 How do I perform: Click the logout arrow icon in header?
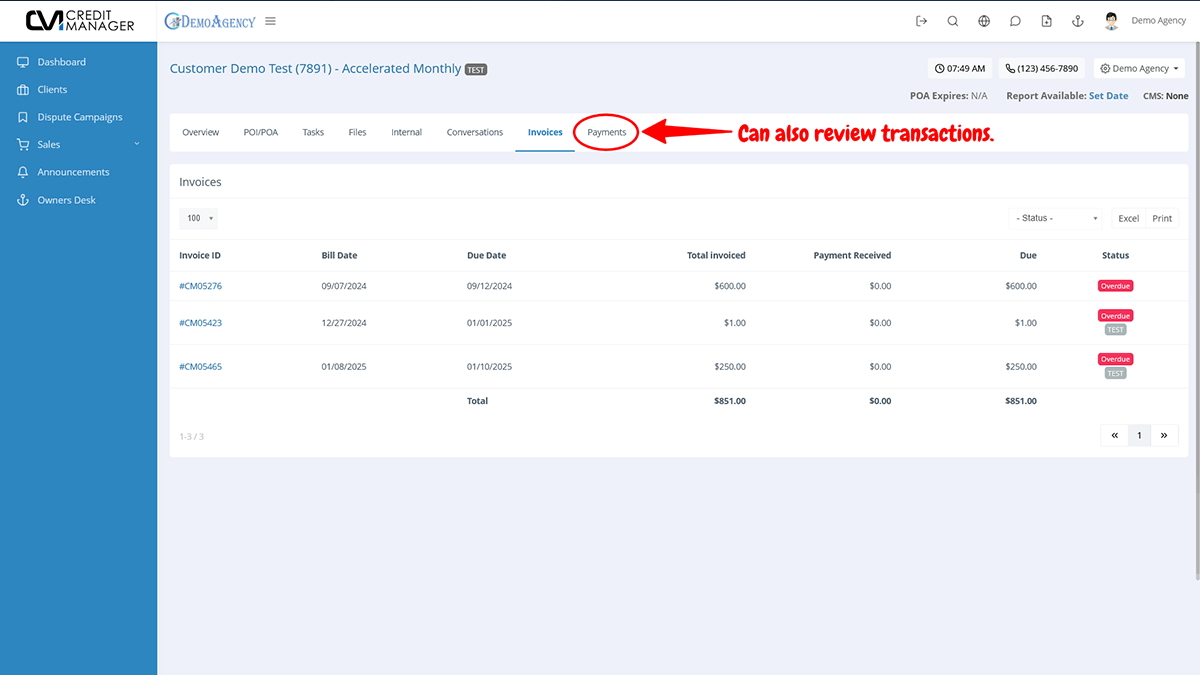pos(921,21)
